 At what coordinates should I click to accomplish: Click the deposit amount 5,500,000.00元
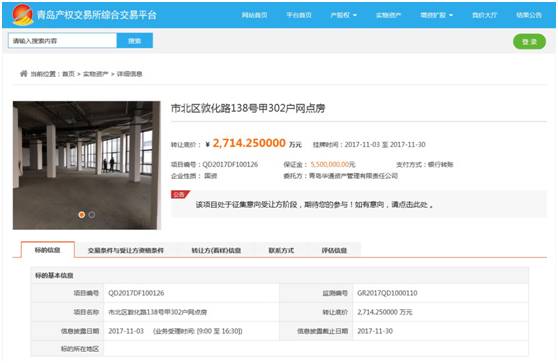click(x=333, y=164)
